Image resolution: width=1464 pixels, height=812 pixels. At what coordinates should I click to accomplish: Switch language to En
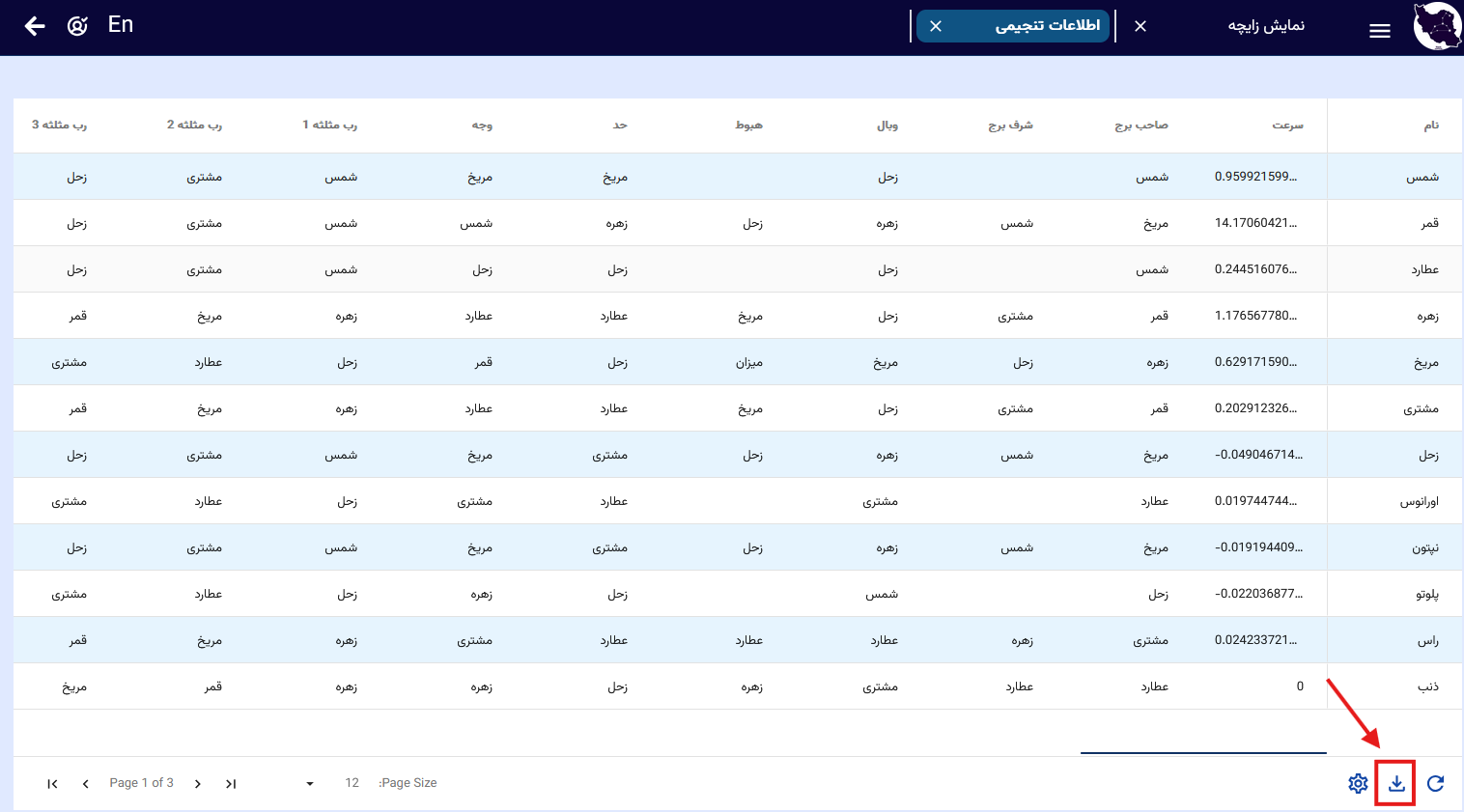coord(121,25)
